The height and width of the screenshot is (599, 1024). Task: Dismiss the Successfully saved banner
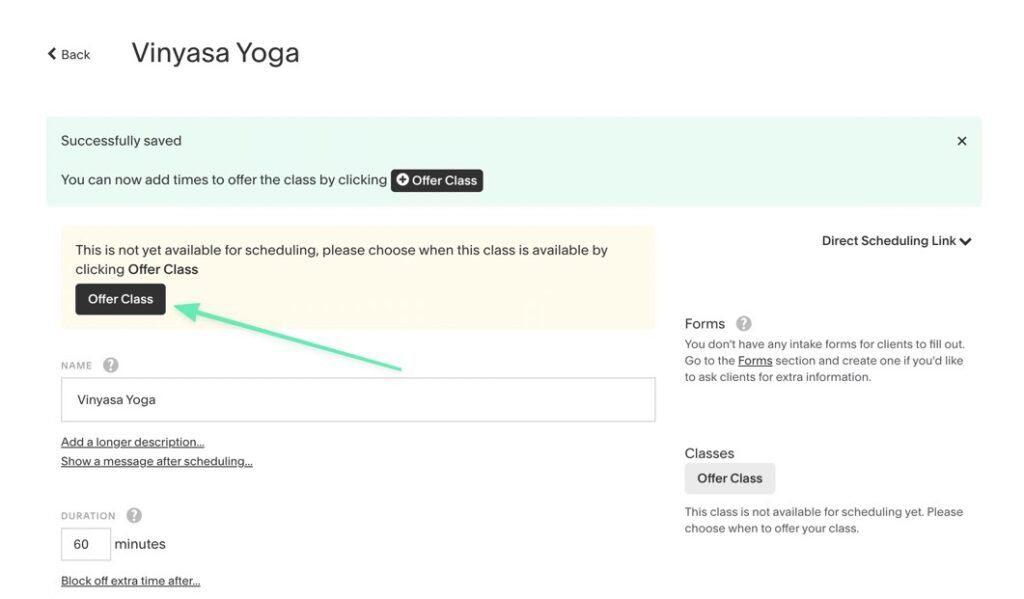pos(961,140)
